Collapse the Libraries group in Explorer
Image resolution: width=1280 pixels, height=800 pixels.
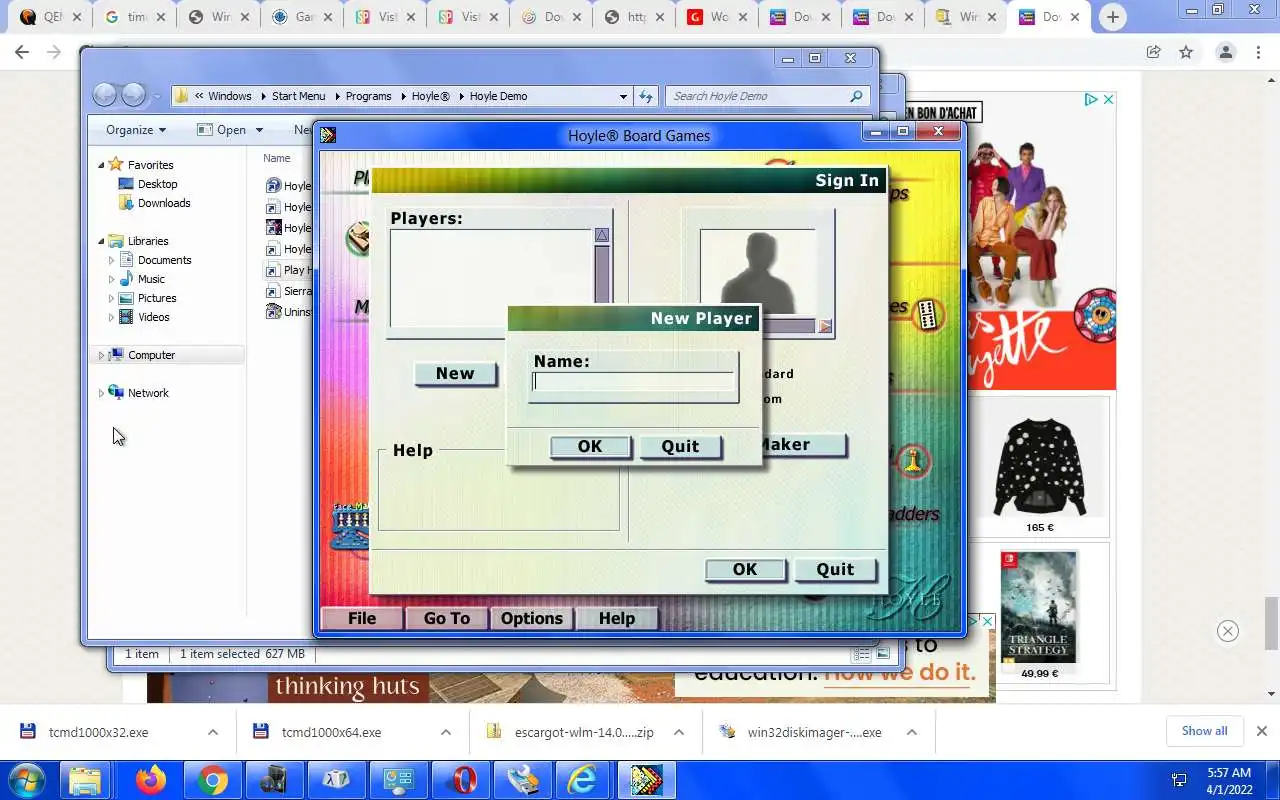[101, 241]
